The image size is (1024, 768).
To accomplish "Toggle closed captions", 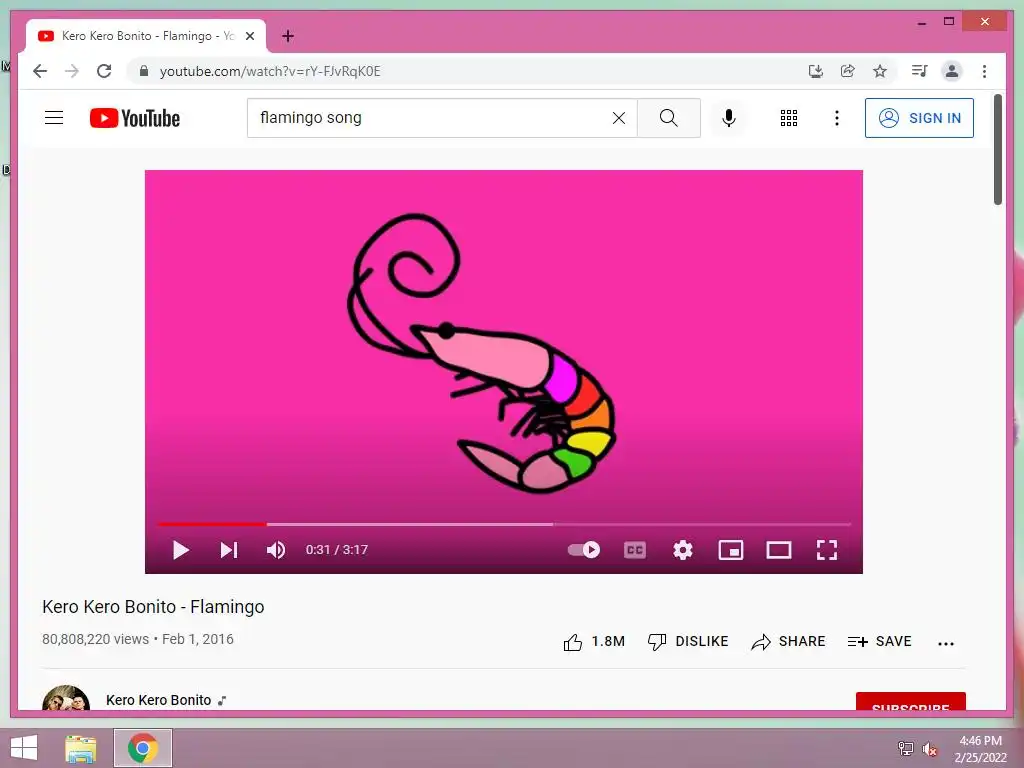I will (x=635, y=550).
